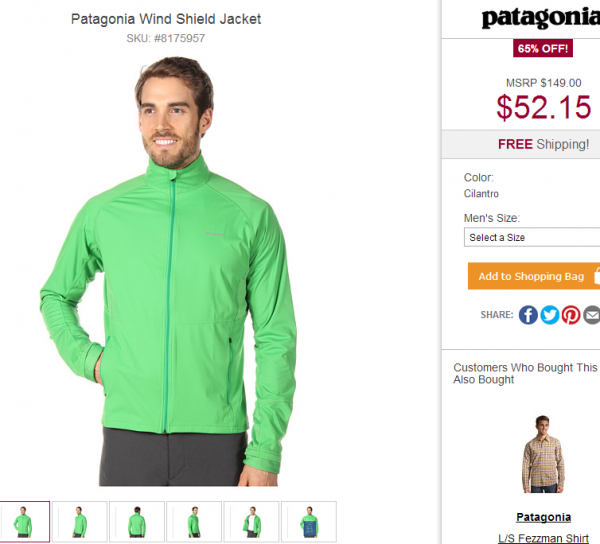Pin the jacket with Pinterest icon
This screenshot has width=600, height=544.
point(571,315)
